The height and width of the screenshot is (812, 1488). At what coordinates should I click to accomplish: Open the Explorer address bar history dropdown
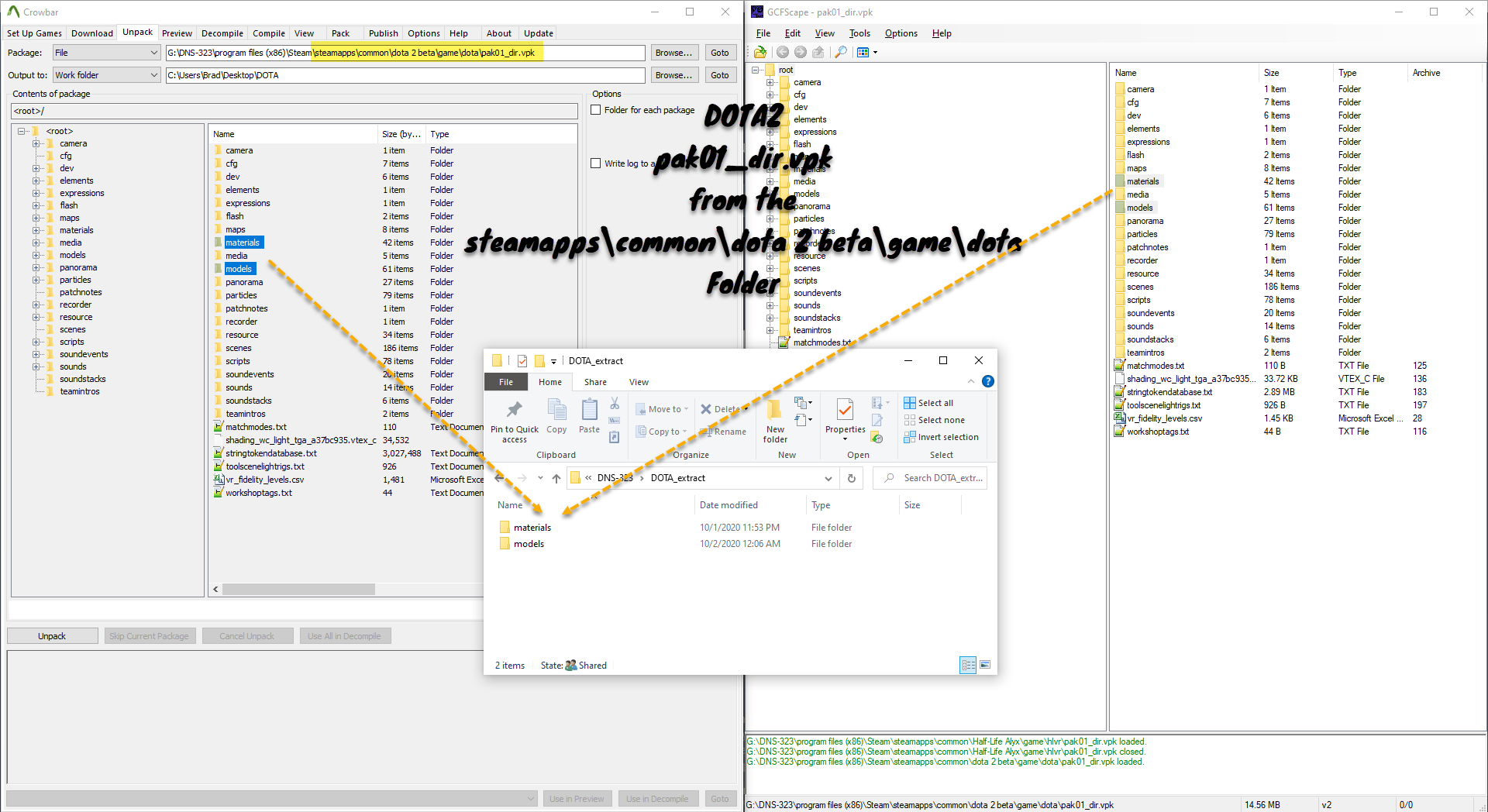828,478
